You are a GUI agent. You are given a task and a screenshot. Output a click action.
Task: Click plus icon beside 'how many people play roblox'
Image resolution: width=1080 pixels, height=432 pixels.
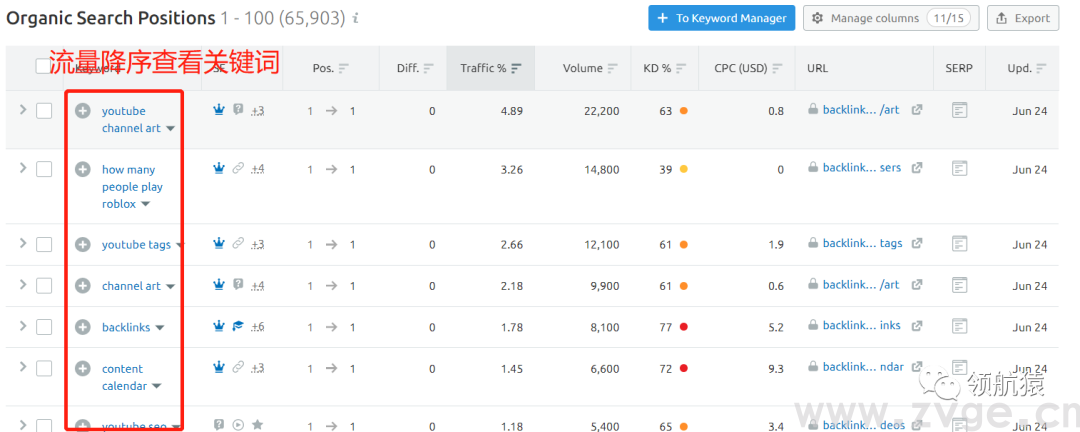tap(83, 170)
